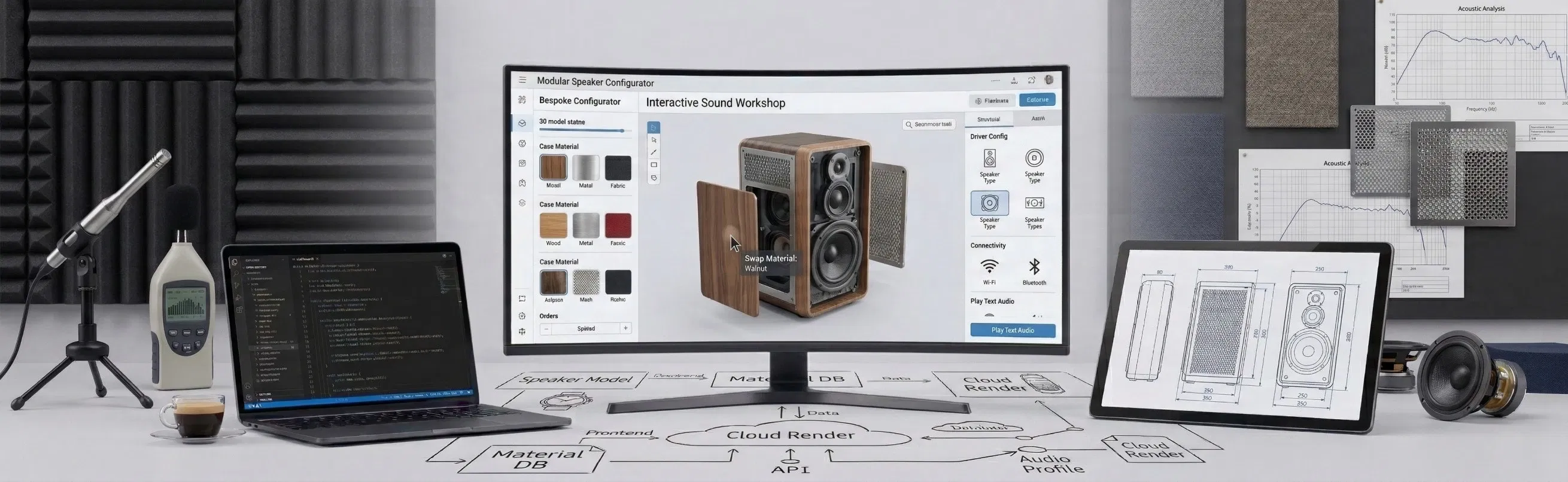Click the bottom-most move arrows sidebar icon

pyautogui.click(x=522, y=332)
